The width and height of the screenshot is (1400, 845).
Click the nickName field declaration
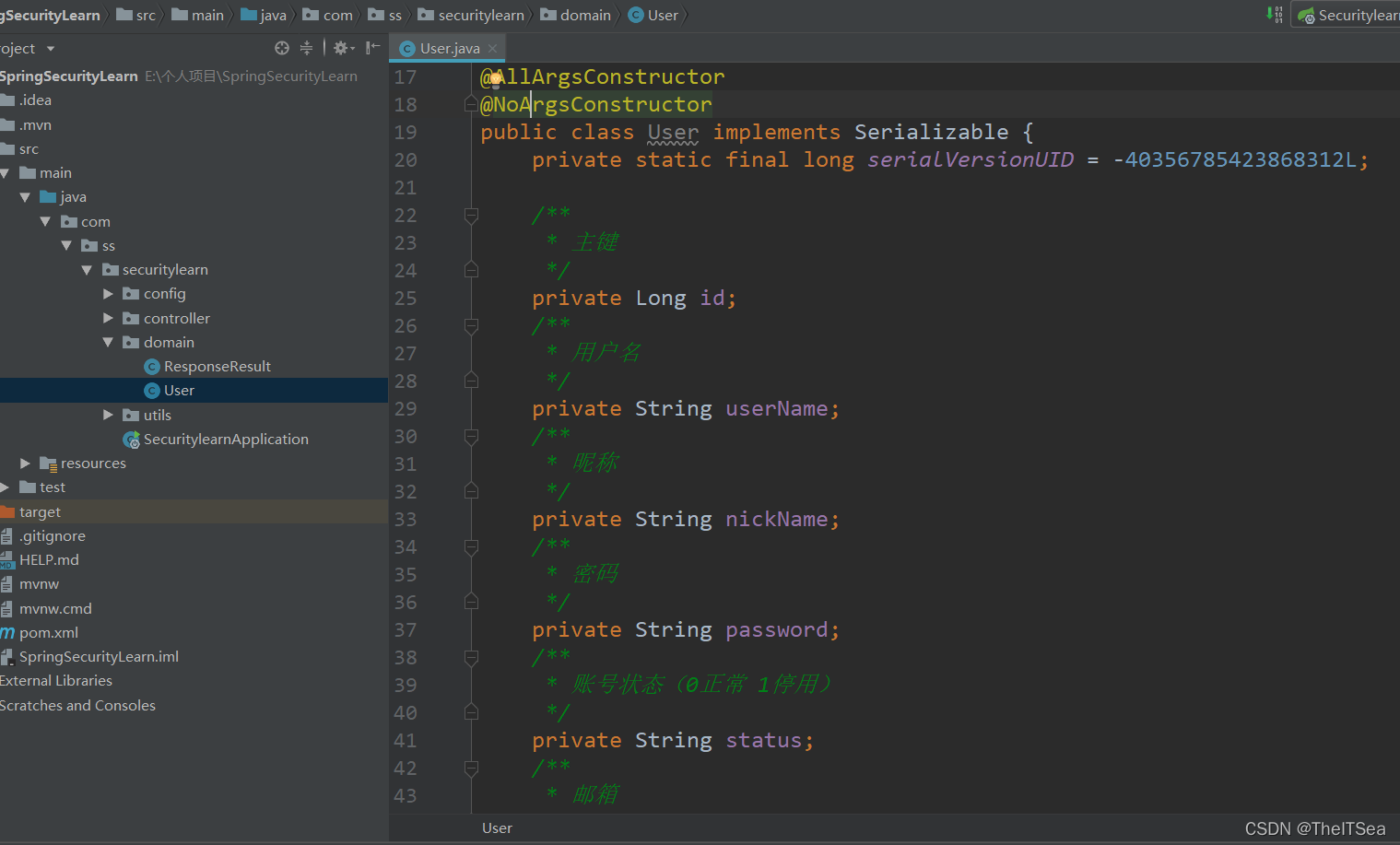coord(776,519)
